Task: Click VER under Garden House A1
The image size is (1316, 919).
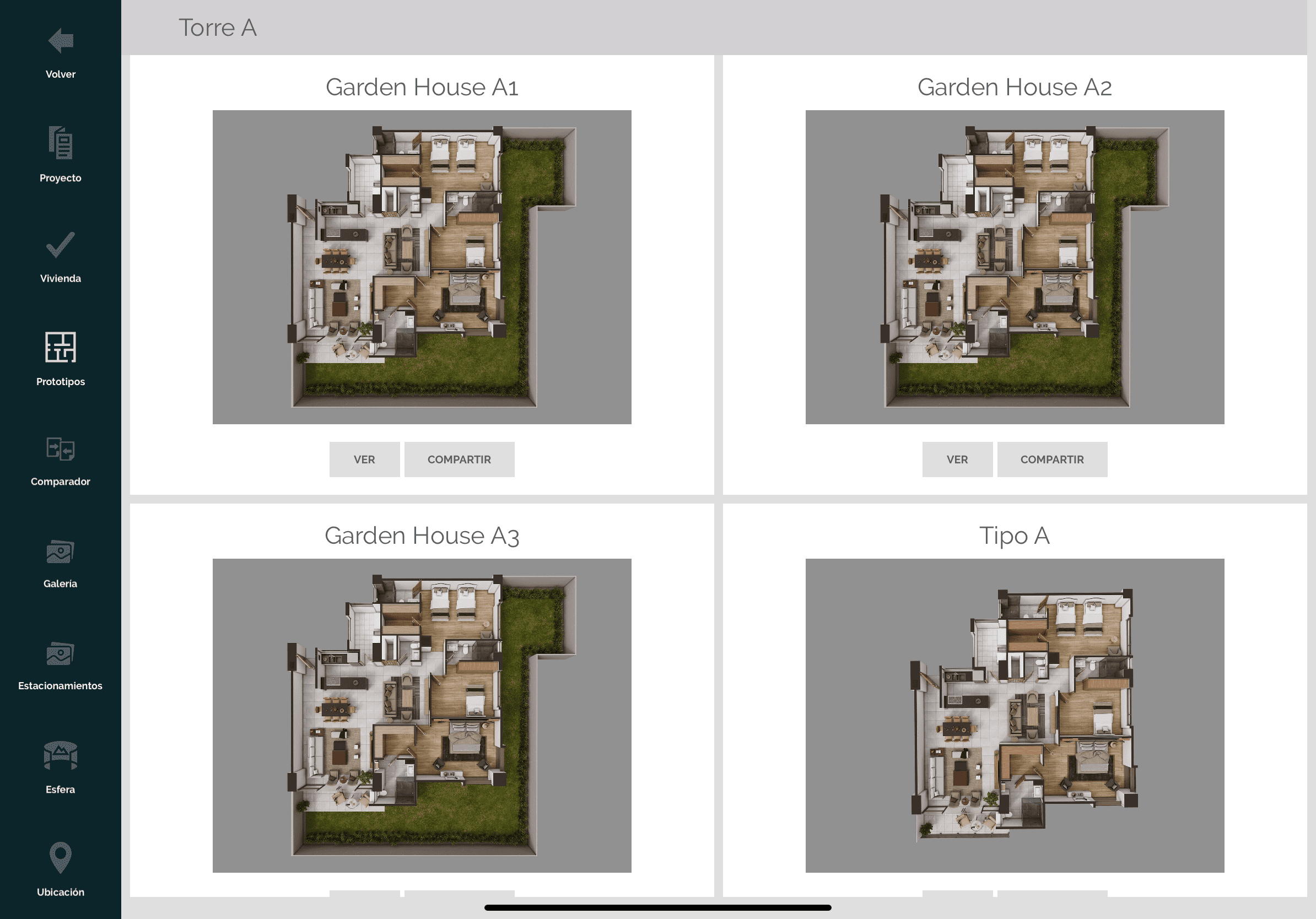Action: [x=364, y=459]
